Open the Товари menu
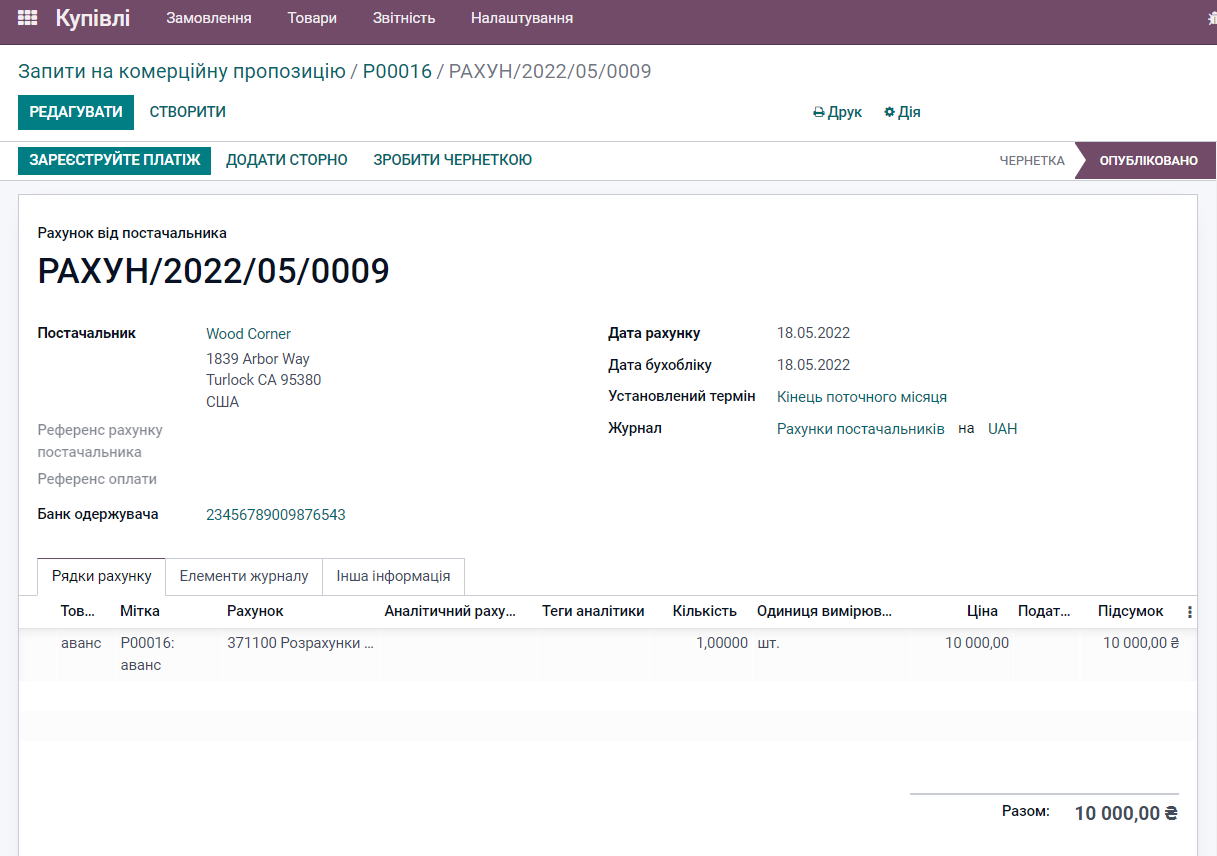 coord(311,17)
